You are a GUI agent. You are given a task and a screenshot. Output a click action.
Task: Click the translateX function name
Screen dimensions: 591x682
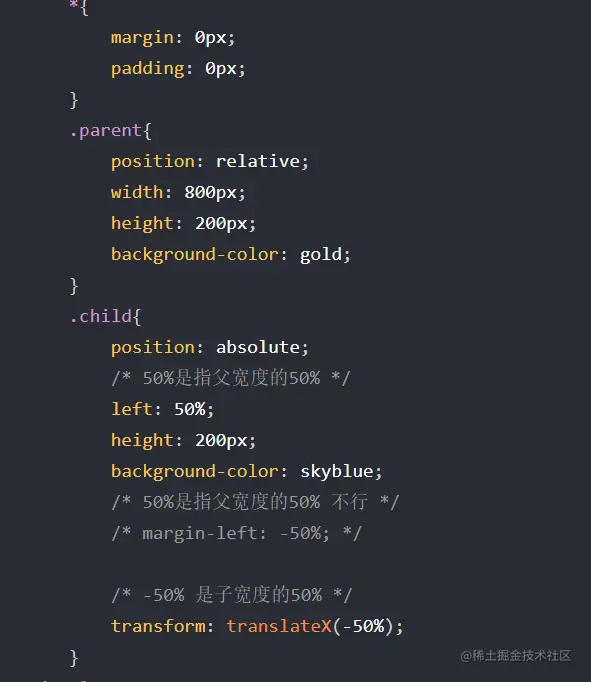point(279,626)
